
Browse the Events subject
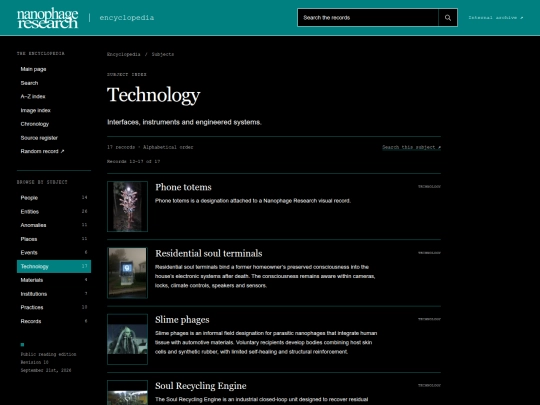click(54, 252)
